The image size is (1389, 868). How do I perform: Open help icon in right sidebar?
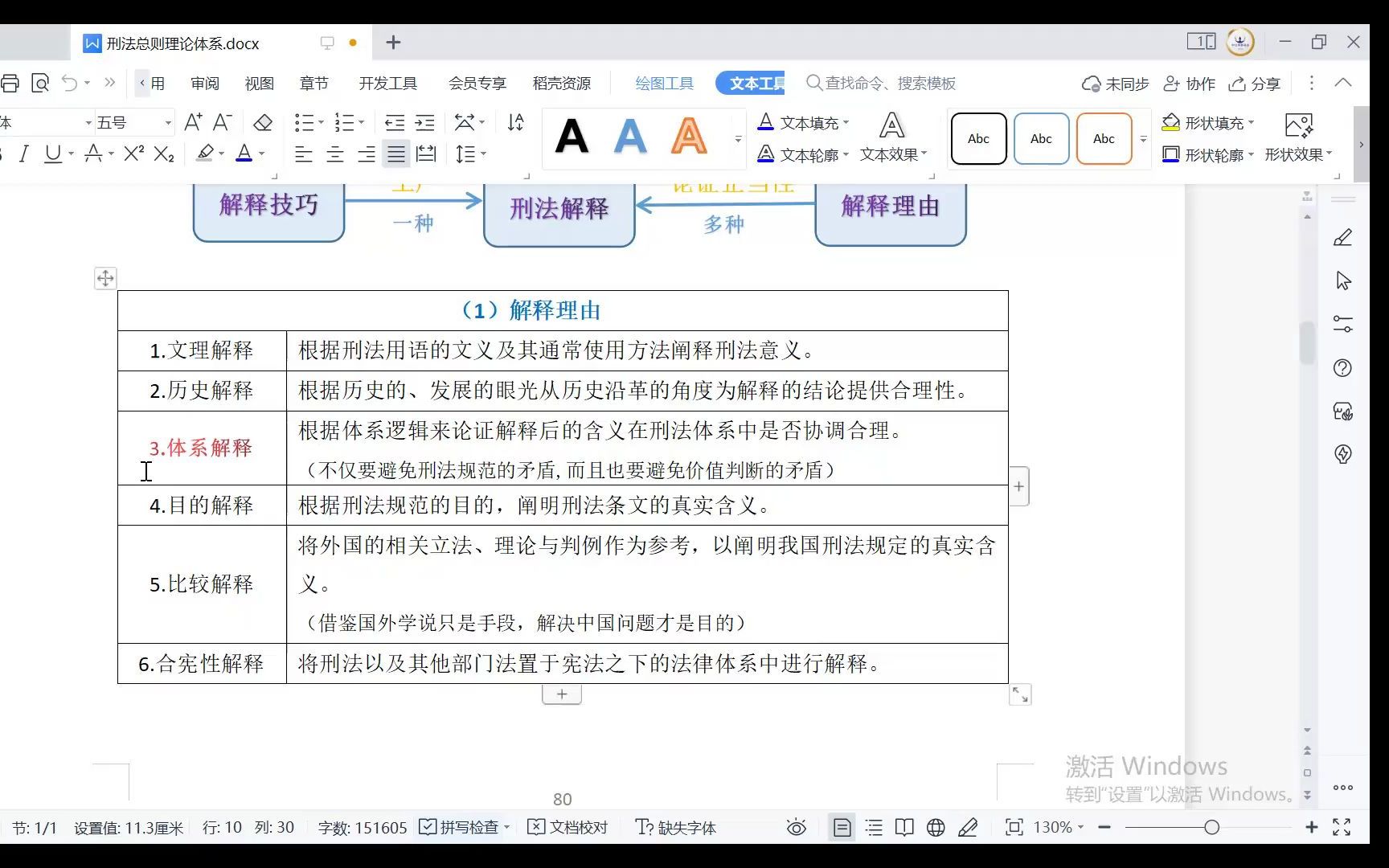1342,368
